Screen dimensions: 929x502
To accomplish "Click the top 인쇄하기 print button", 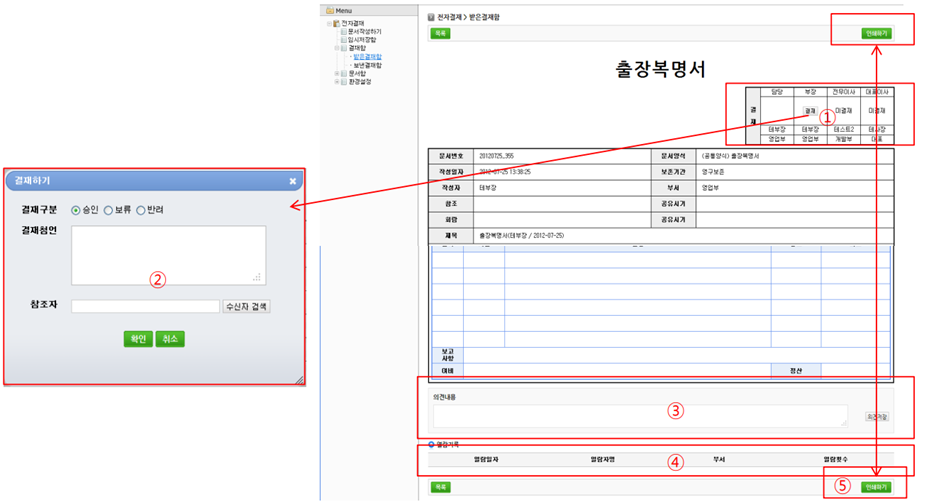I will tap(876, 34).
